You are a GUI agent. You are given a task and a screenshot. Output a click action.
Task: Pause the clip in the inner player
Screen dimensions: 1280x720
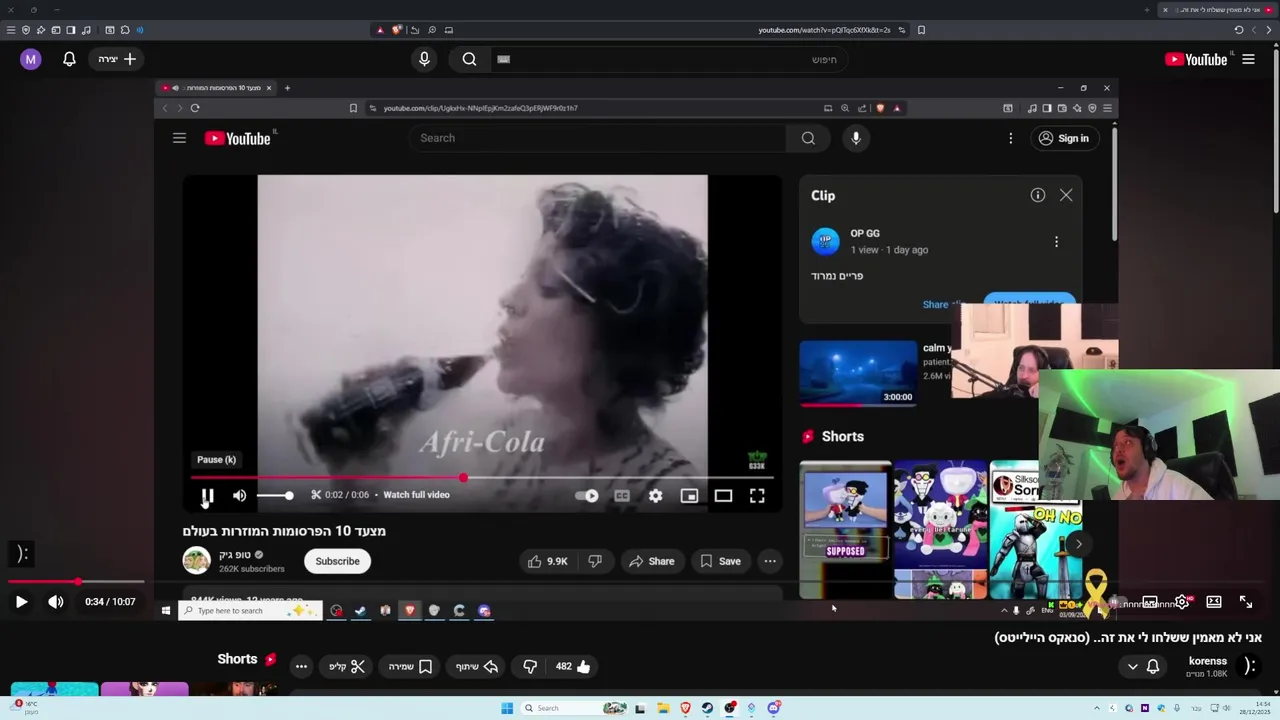(x=207, y=495)
